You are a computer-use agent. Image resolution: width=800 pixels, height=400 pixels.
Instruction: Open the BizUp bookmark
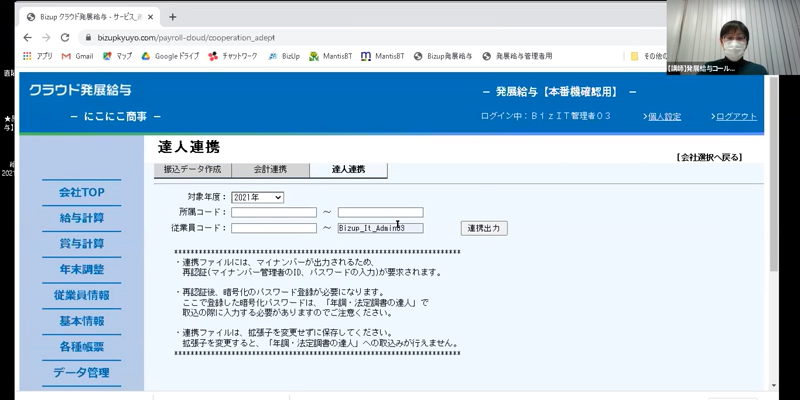click(284, 56)
